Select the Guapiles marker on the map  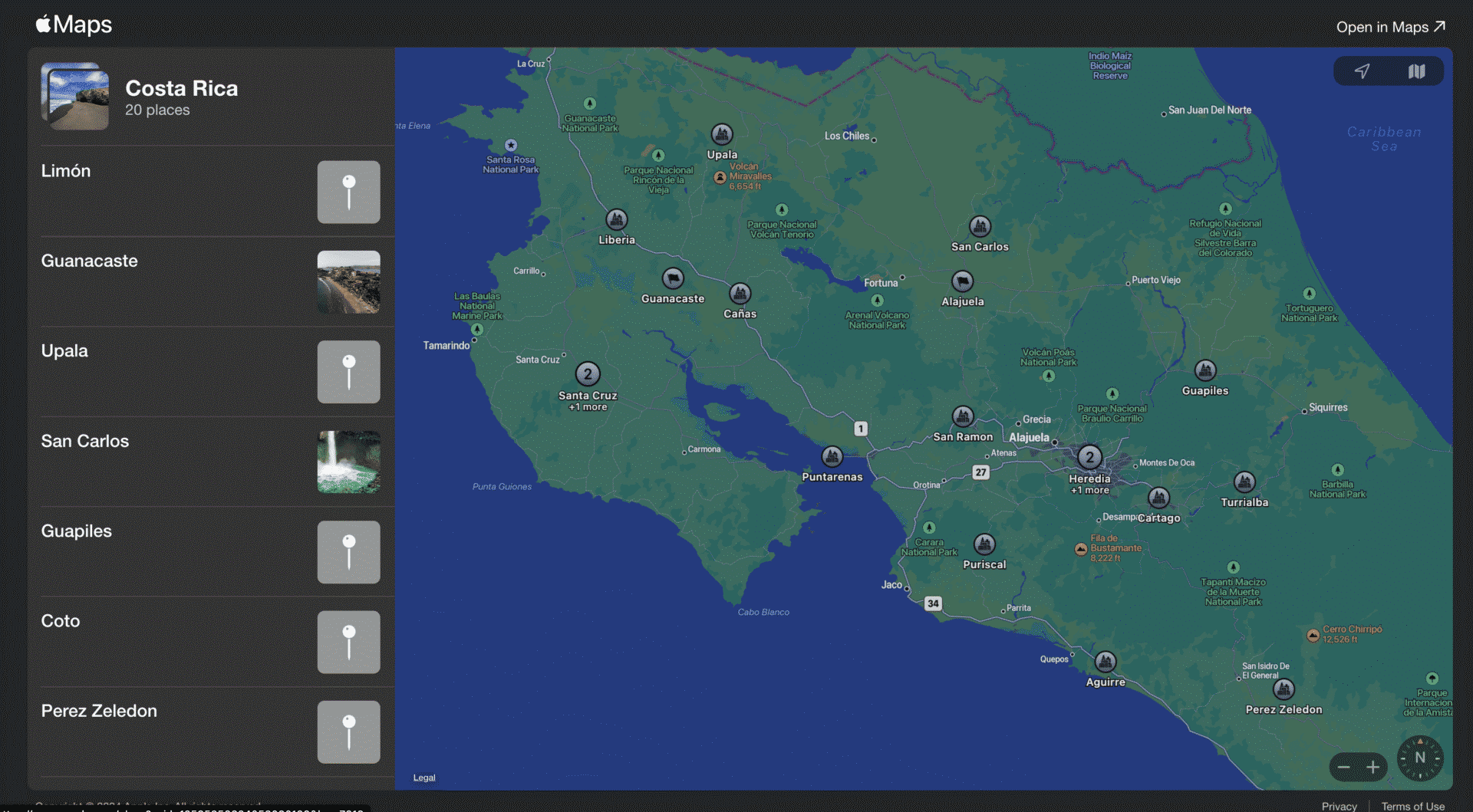point(1205,371)
